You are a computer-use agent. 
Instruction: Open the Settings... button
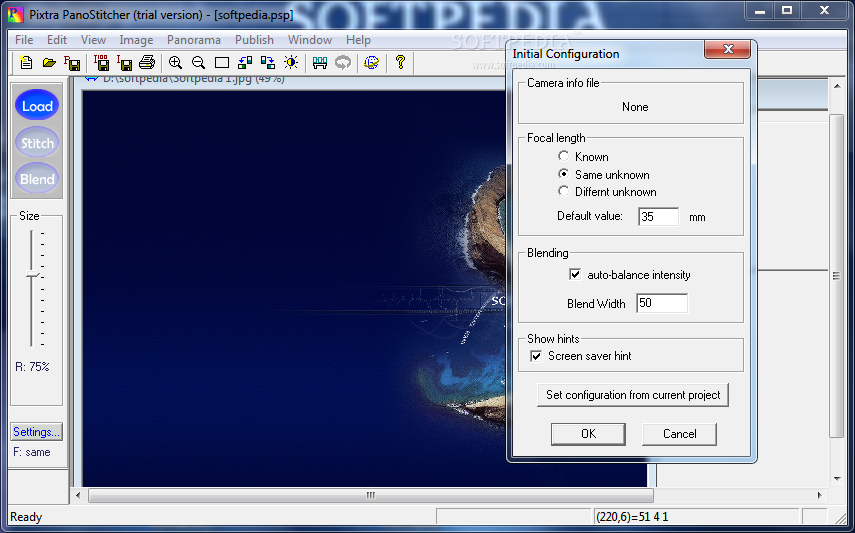(37, 432)
